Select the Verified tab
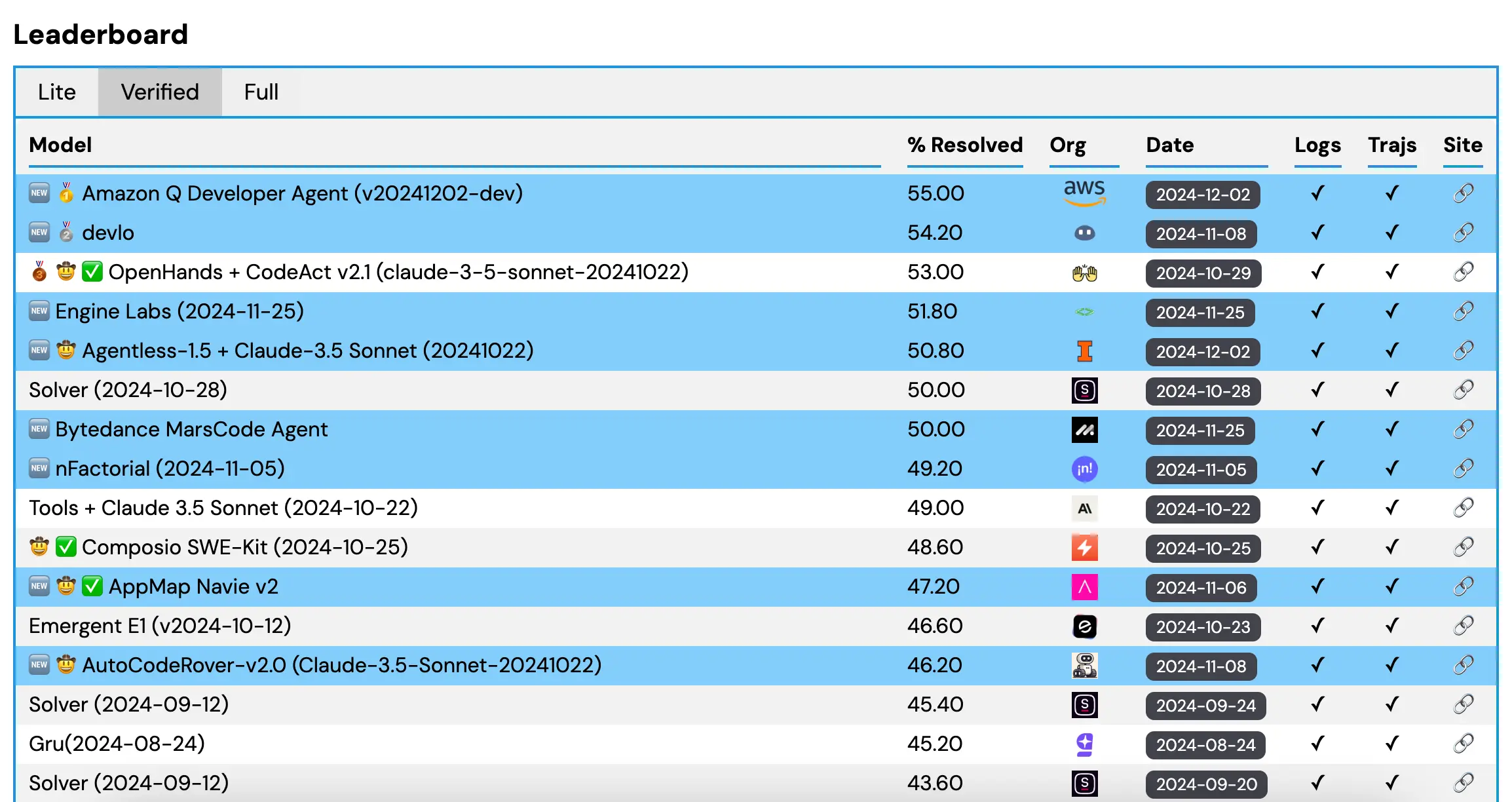 [x=160, y=92]
